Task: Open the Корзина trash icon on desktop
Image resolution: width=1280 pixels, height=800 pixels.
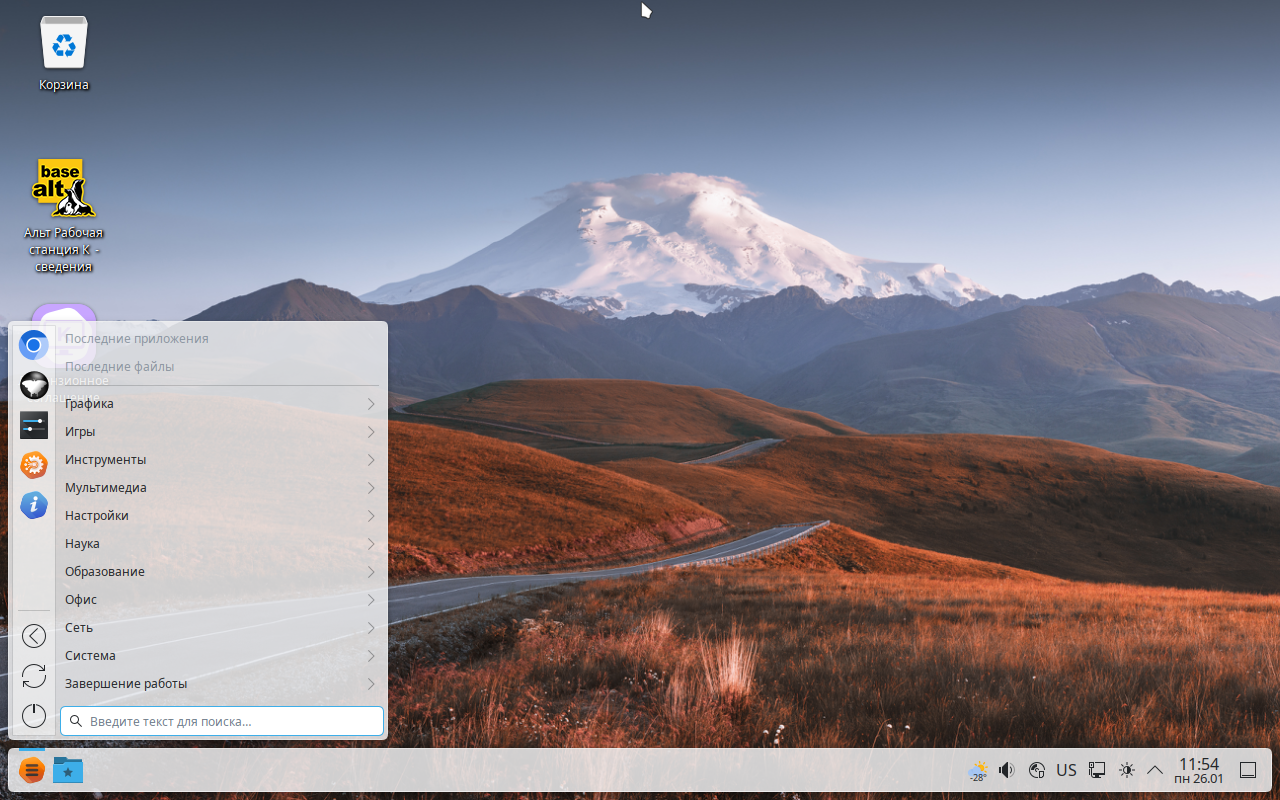Action: click(65, 45)
